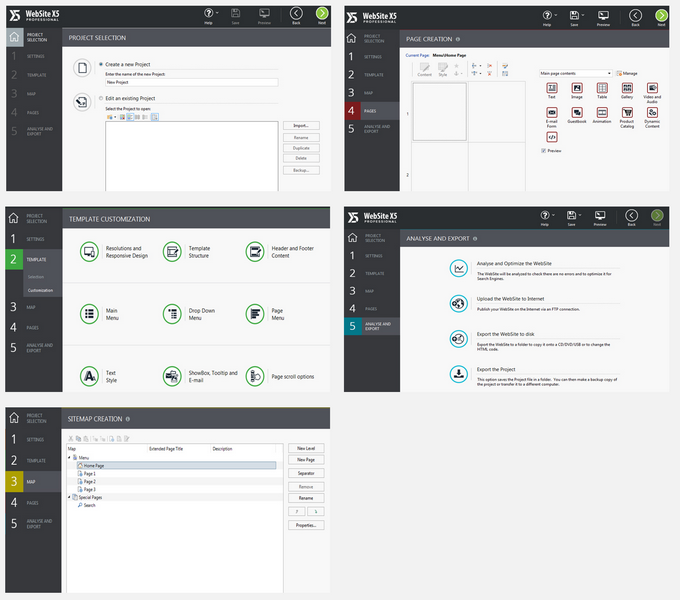Collapse the Special Pages tree node
This screenshot has width=680, height=600.
(x=69, y=497)
